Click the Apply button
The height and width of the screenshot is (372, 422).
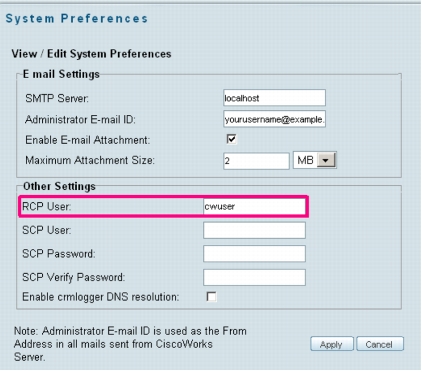(332, 344)
